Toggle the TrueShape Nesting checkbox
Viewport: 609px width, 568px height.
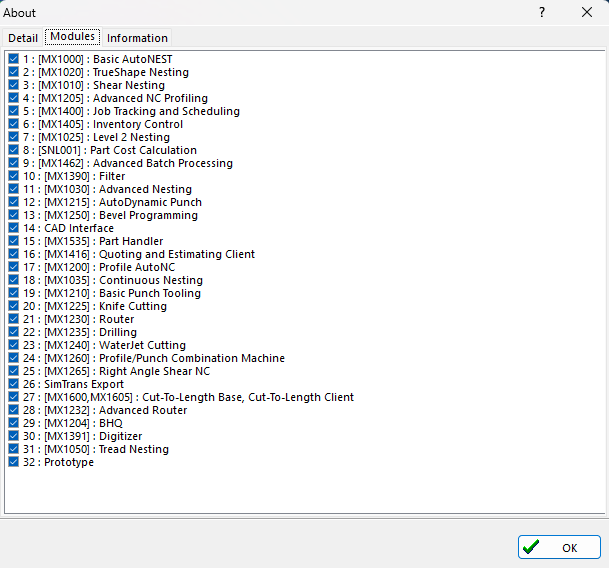13,72
